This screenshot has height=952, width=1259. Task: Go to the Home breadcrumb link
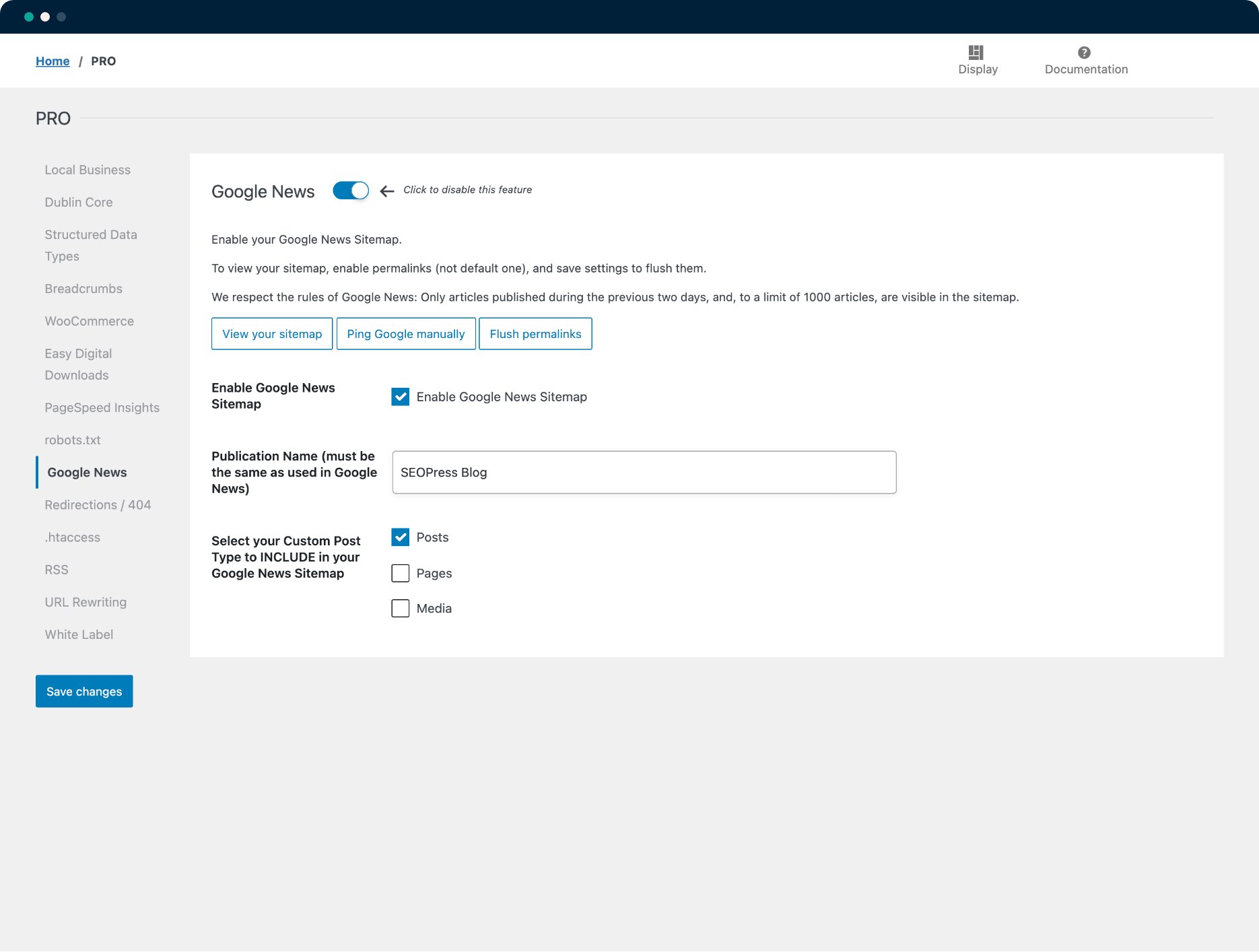53,61
